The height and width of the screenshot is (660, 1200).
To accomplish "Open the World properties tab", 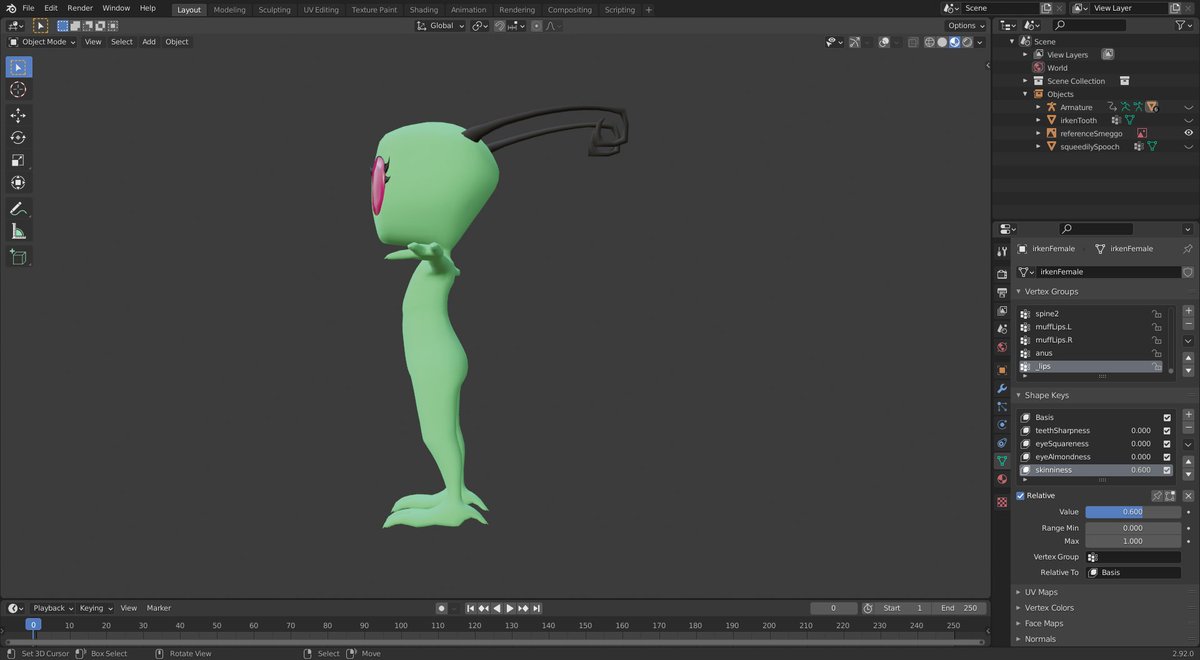I will [x=1002, y=347].
